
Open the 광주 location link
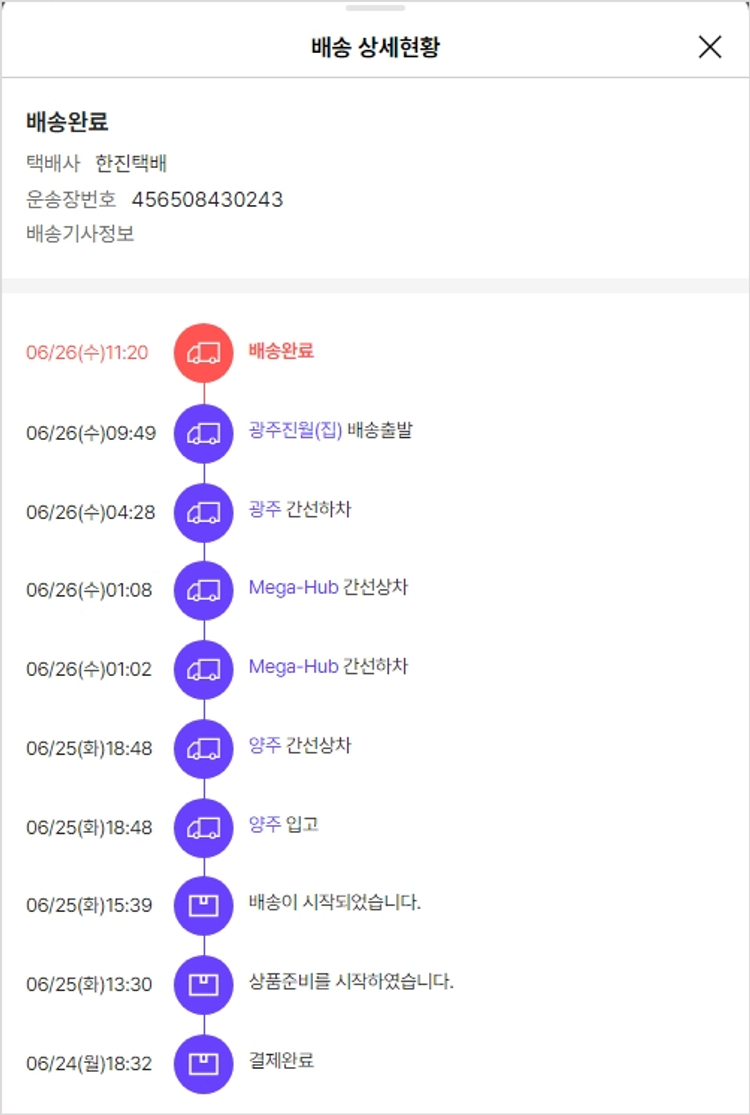(x=265, y=510)
